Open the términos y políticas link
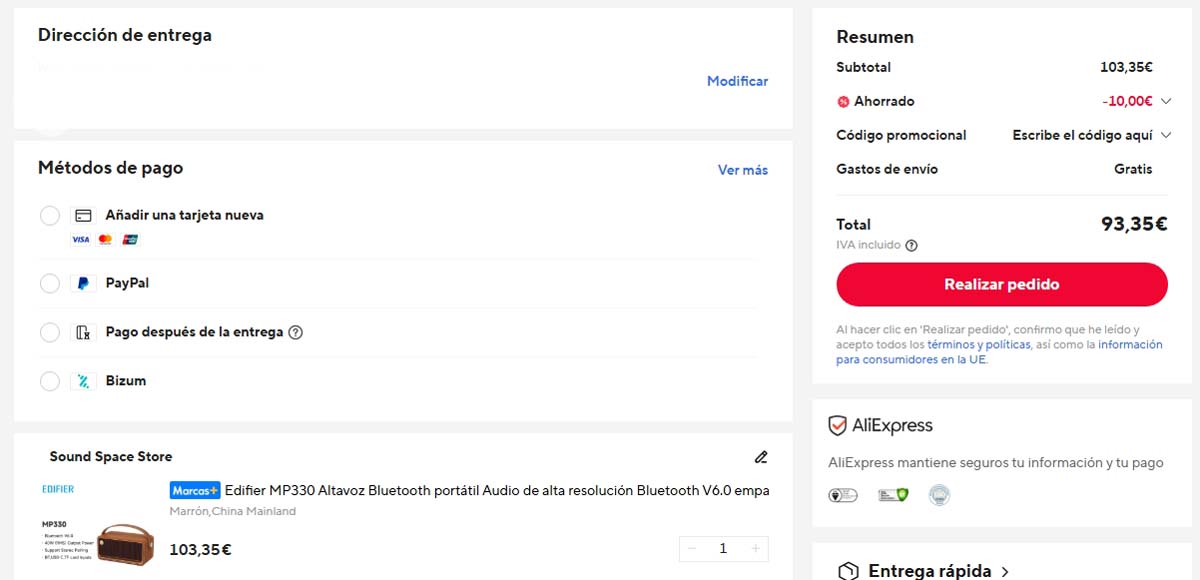The image size is (1200, 580). pos(978,344)
